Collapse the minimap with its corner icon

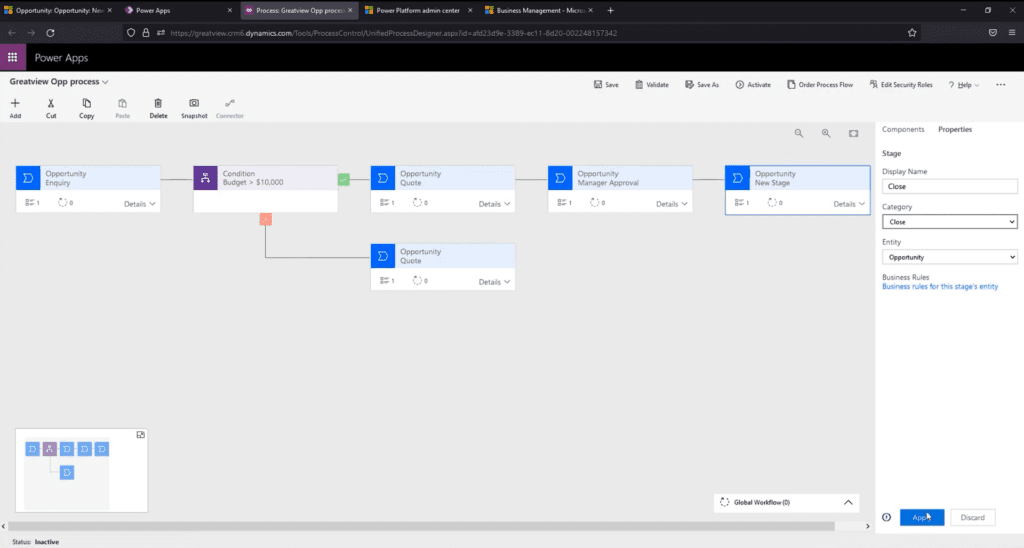click(140, 435)
